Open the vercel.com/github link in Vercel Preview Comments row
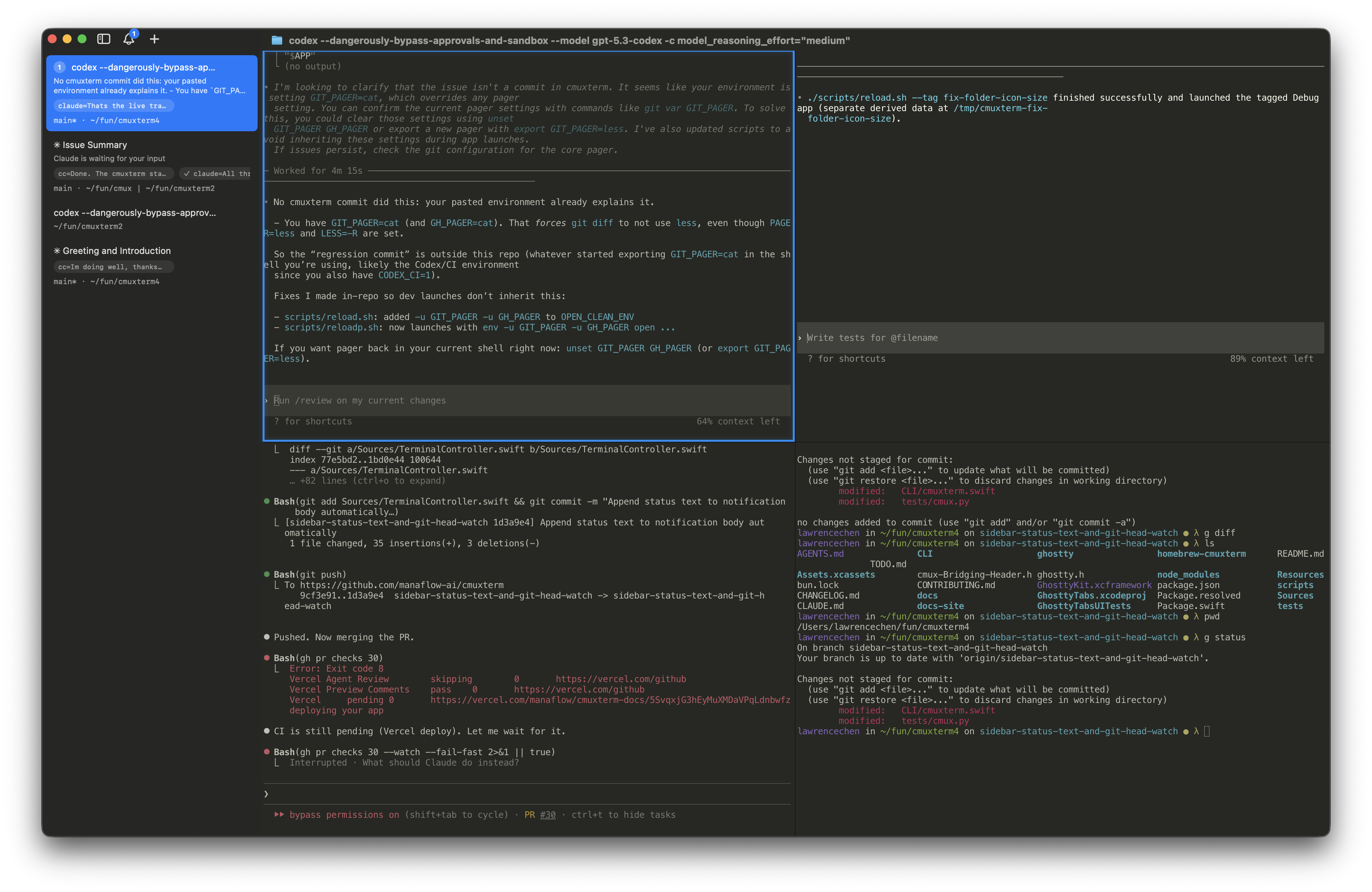 (579, 690)
